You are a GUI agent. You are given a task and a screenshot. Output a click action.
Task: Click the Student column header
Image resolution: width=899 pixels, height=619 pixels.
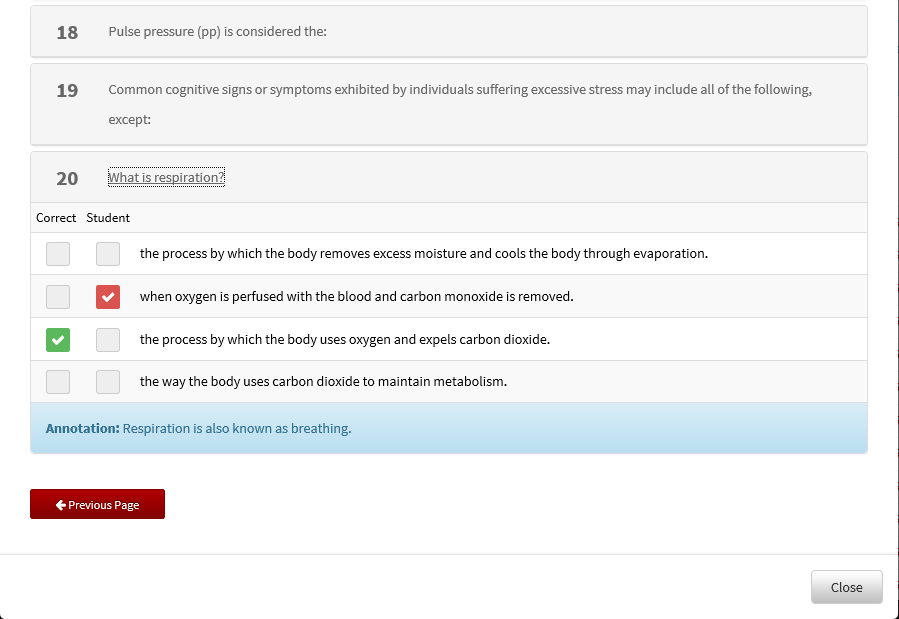coord(108,217)
